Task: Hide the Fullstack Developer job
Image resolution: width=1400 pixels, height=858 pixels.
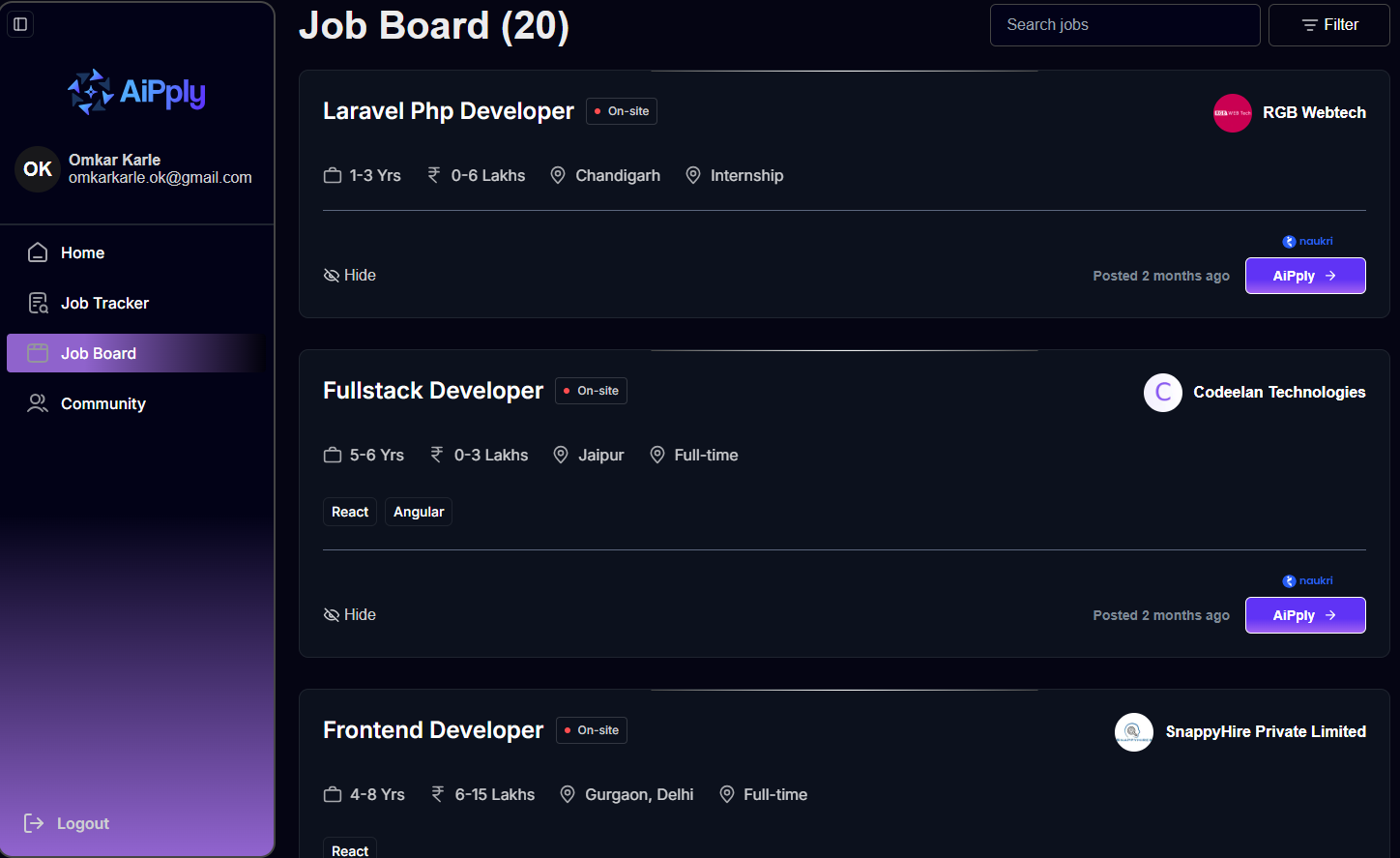Action: (350, 615)
